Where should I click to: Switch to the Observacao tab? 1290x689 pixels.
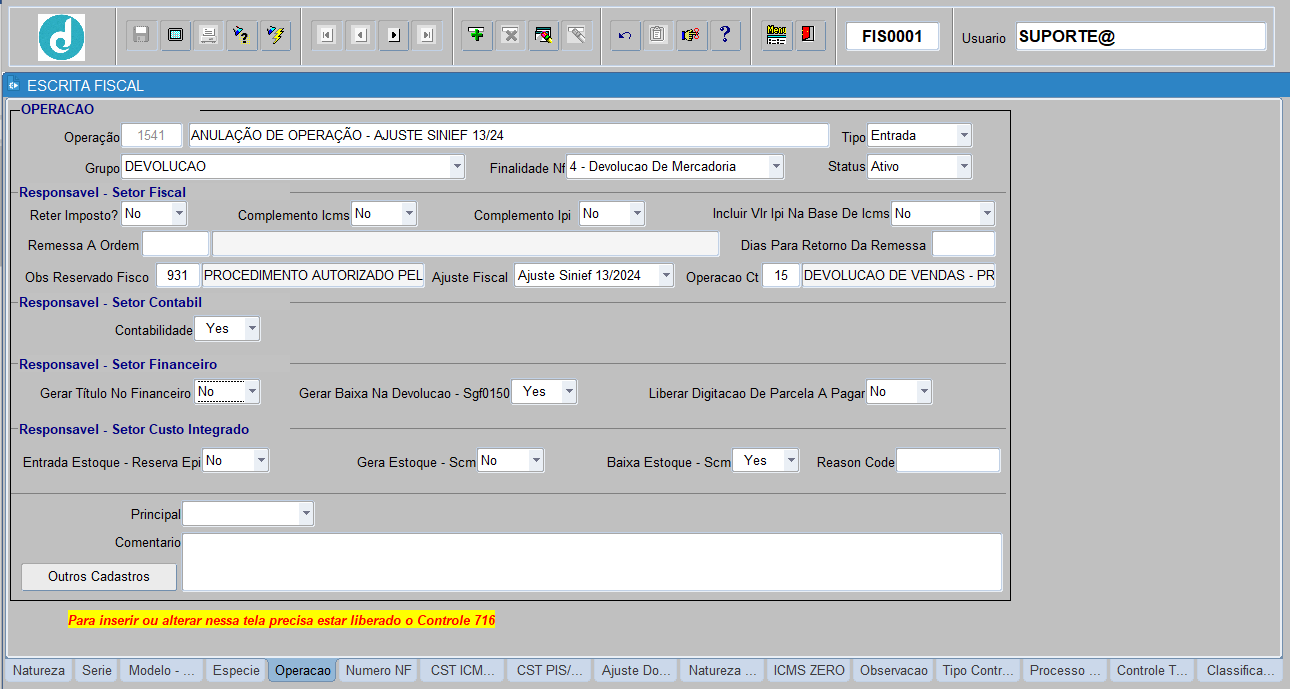893,671
